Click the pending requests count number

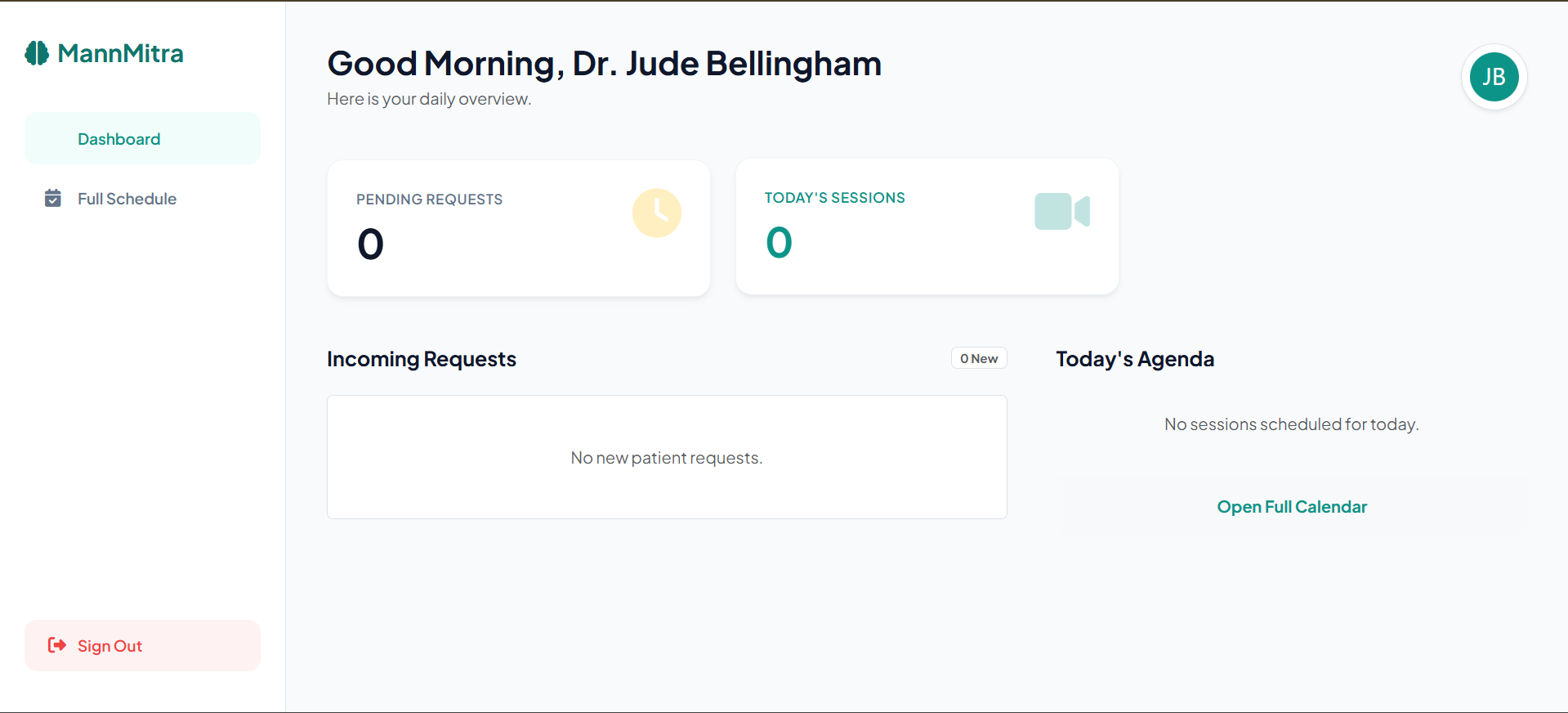pos(371,244)
